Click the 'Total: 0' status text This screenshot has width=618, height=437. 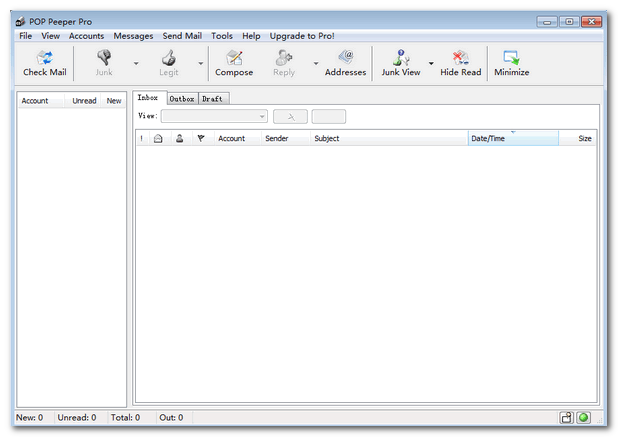click(x=125, y=417)
